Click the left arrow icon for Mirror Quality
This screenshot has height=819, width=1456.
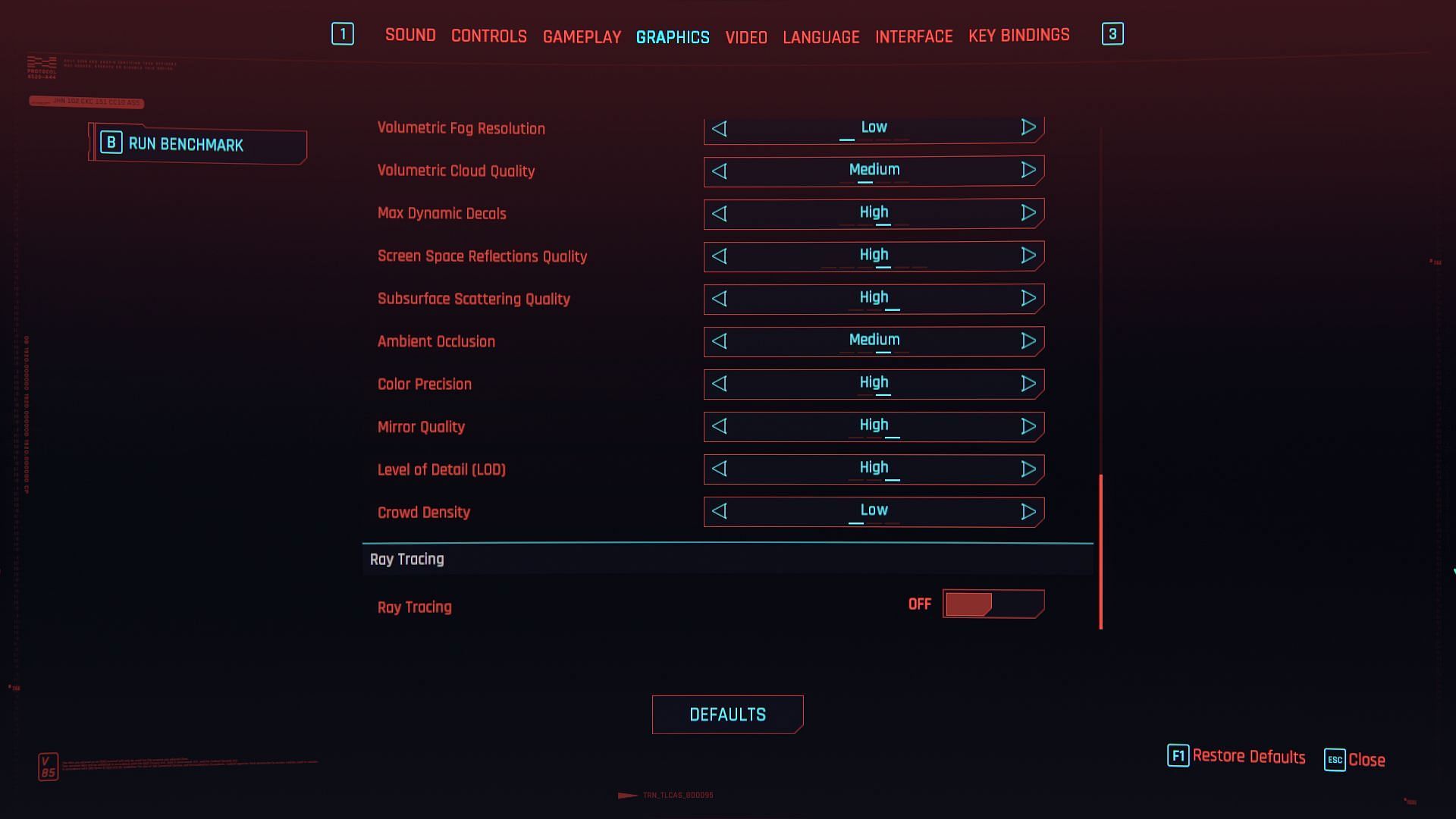click(x=719, y=426)
